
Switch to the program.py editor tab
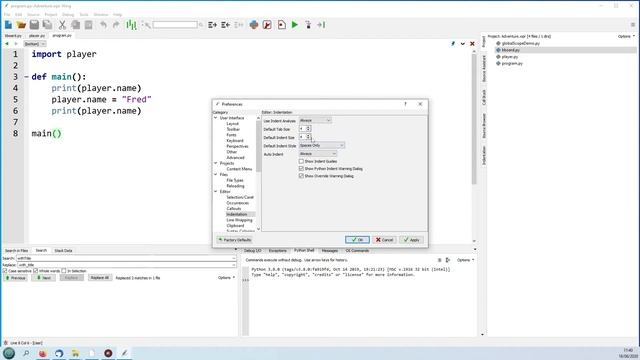click(62, 36)
